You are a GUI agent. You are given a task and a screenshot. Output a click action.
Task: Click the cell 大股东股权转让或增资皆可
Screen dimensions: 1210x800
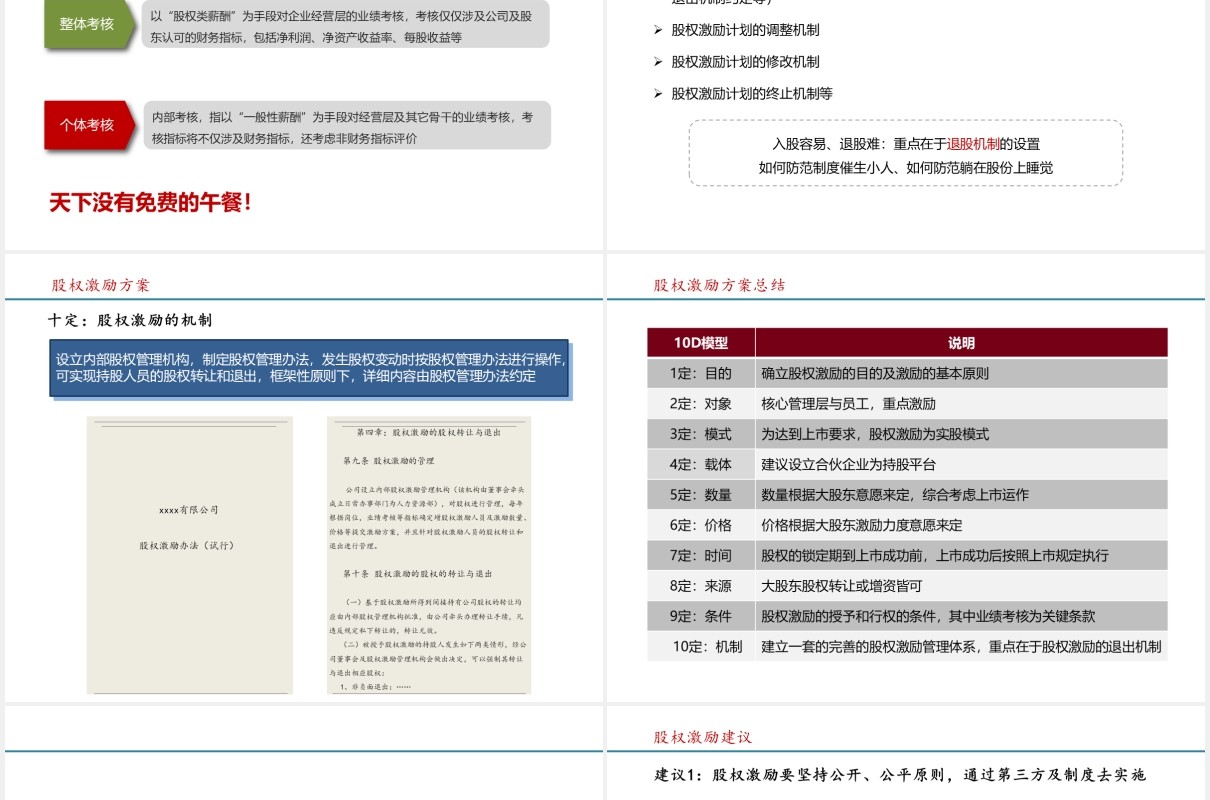click(x=961, y=586)
